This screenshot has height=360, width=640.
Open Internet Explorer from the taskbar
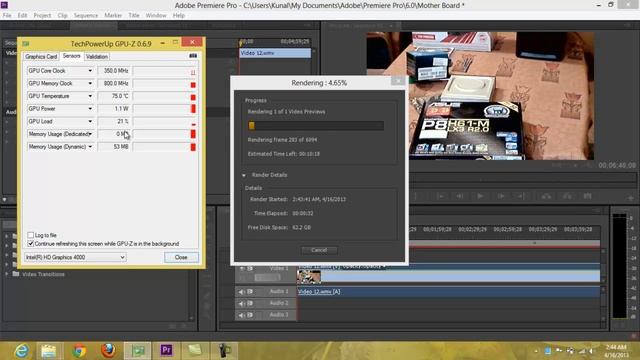(21, 351)
